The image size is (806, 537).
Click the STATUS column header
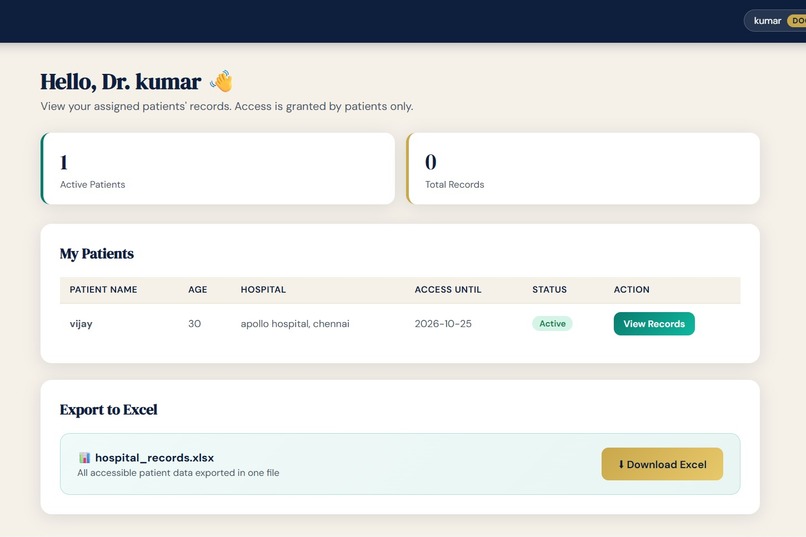[x=549, y=289]
